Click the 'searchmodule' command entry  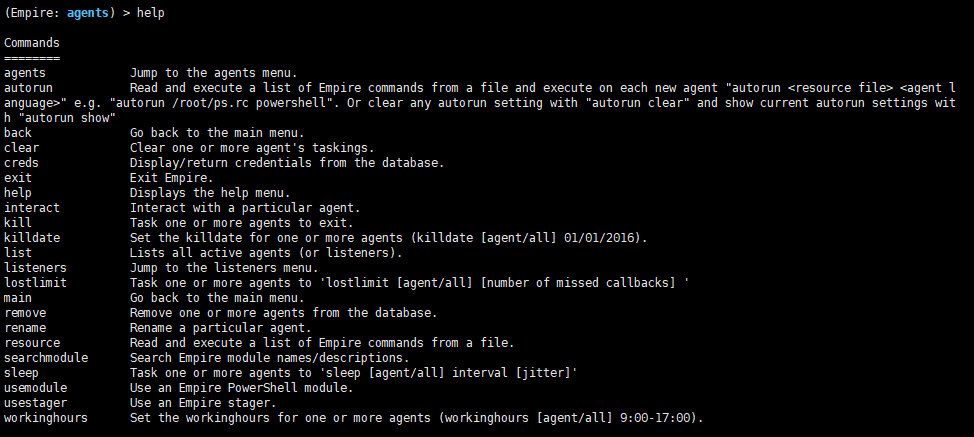pyautogui.click(x=46, y=358)
